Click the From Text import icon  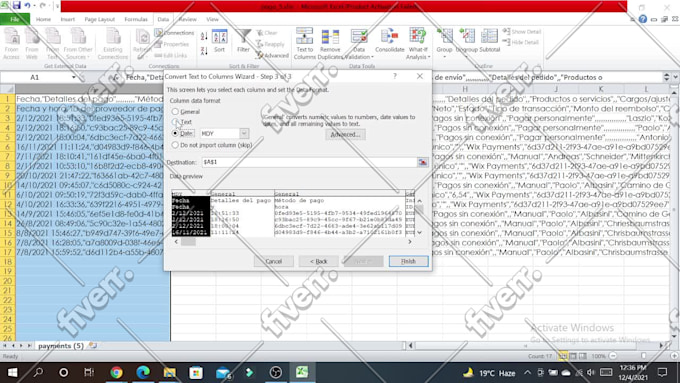click(52, 43)
